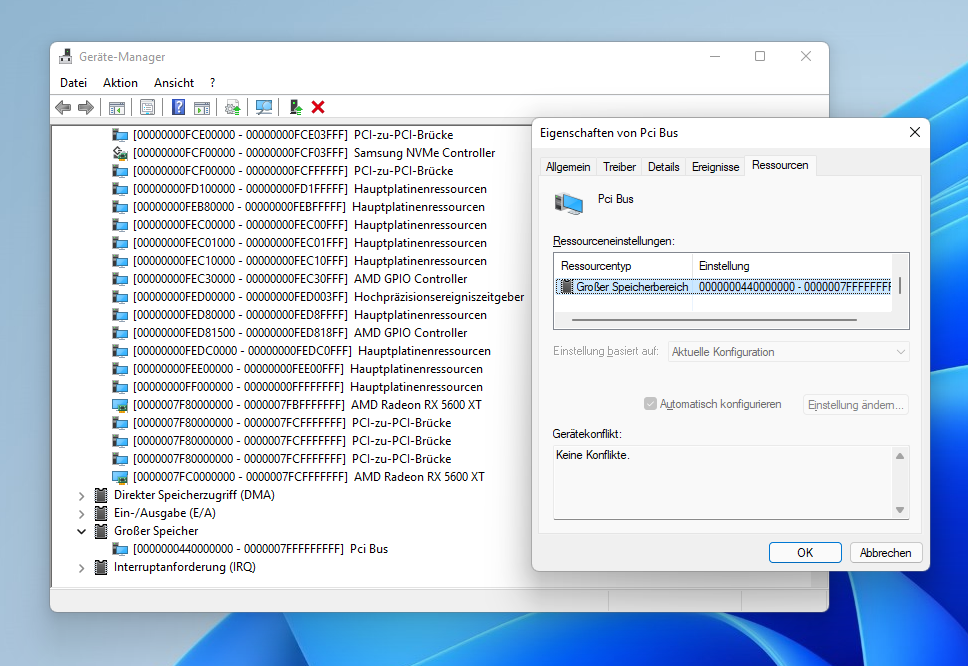The height and width of the screenshot is (666, 968).
Task: Toggle the Automatisch konfigurieren checkbox
Action: tap(650, 404)
